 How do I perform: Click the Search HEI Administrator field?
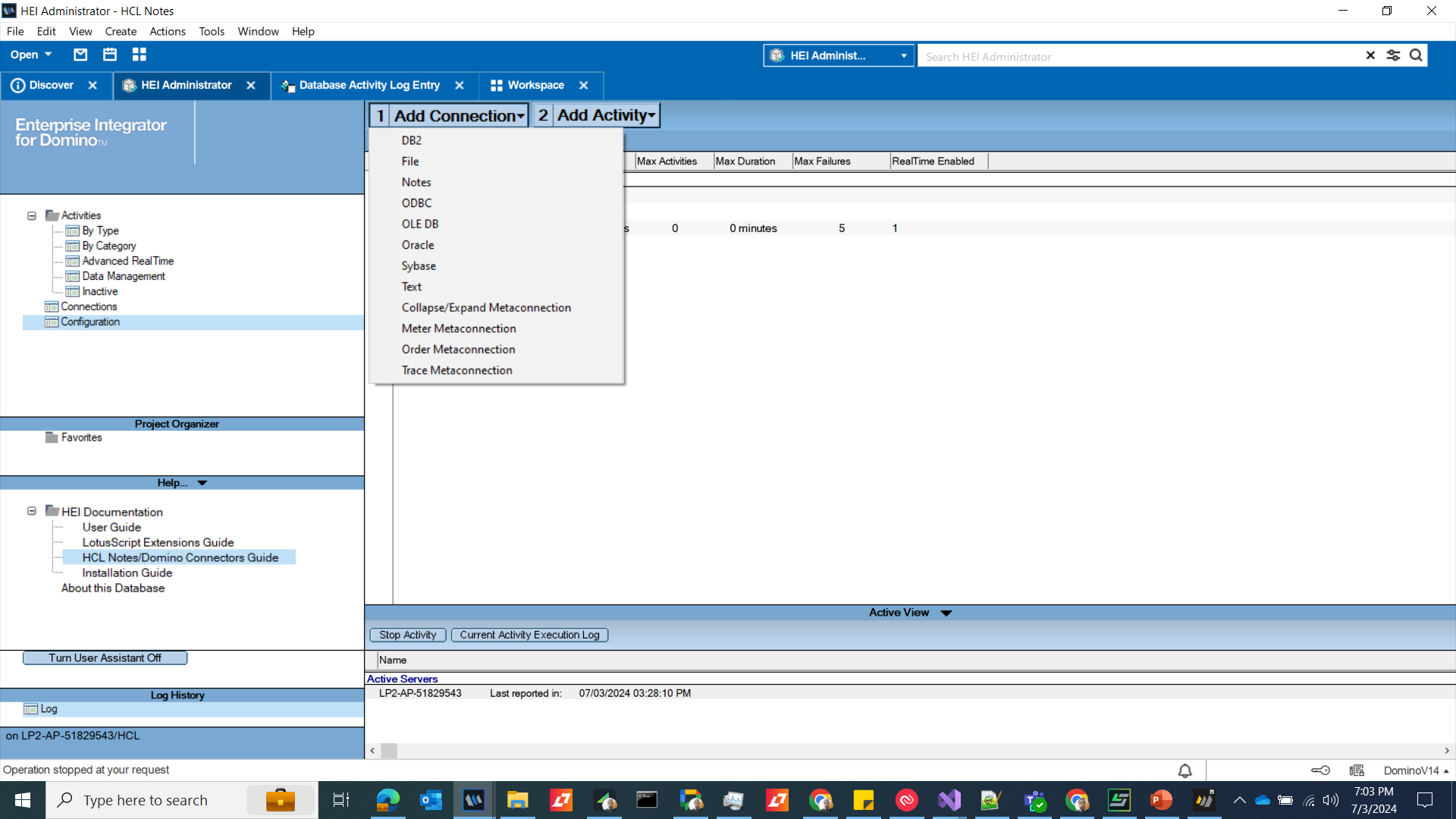click(1137, 56)
